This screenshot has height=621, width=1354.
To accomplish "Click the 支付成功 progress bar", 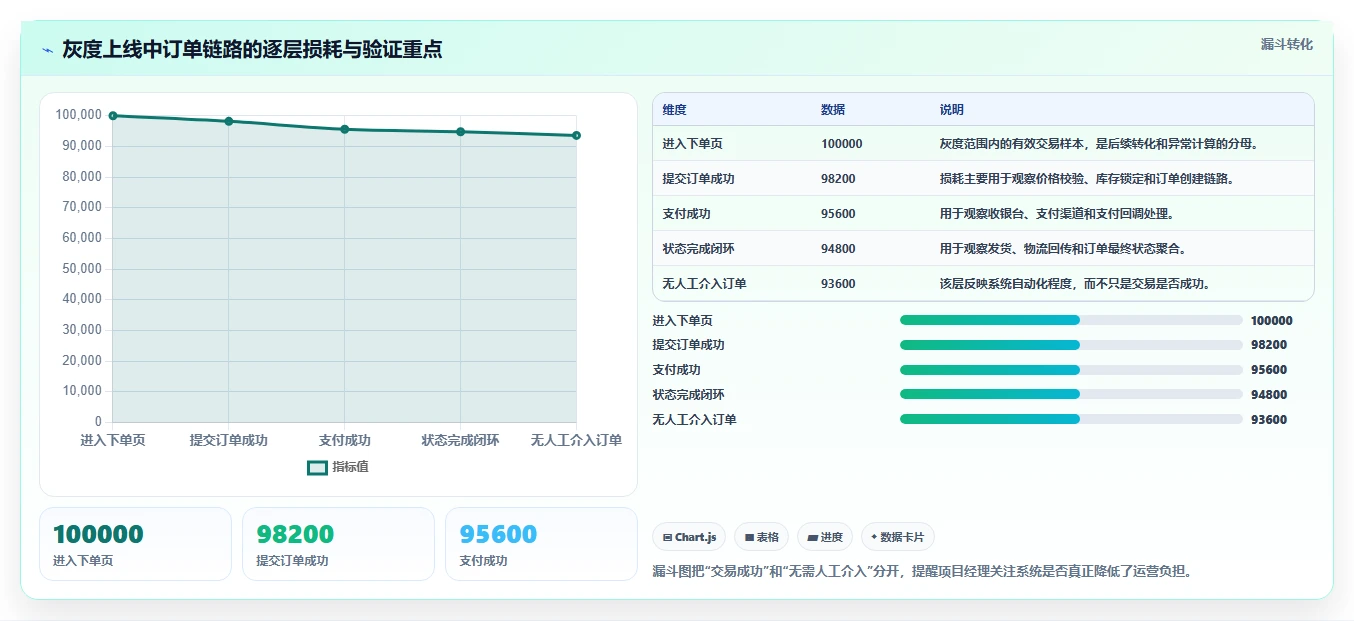I will click(x=1071, y=370).
